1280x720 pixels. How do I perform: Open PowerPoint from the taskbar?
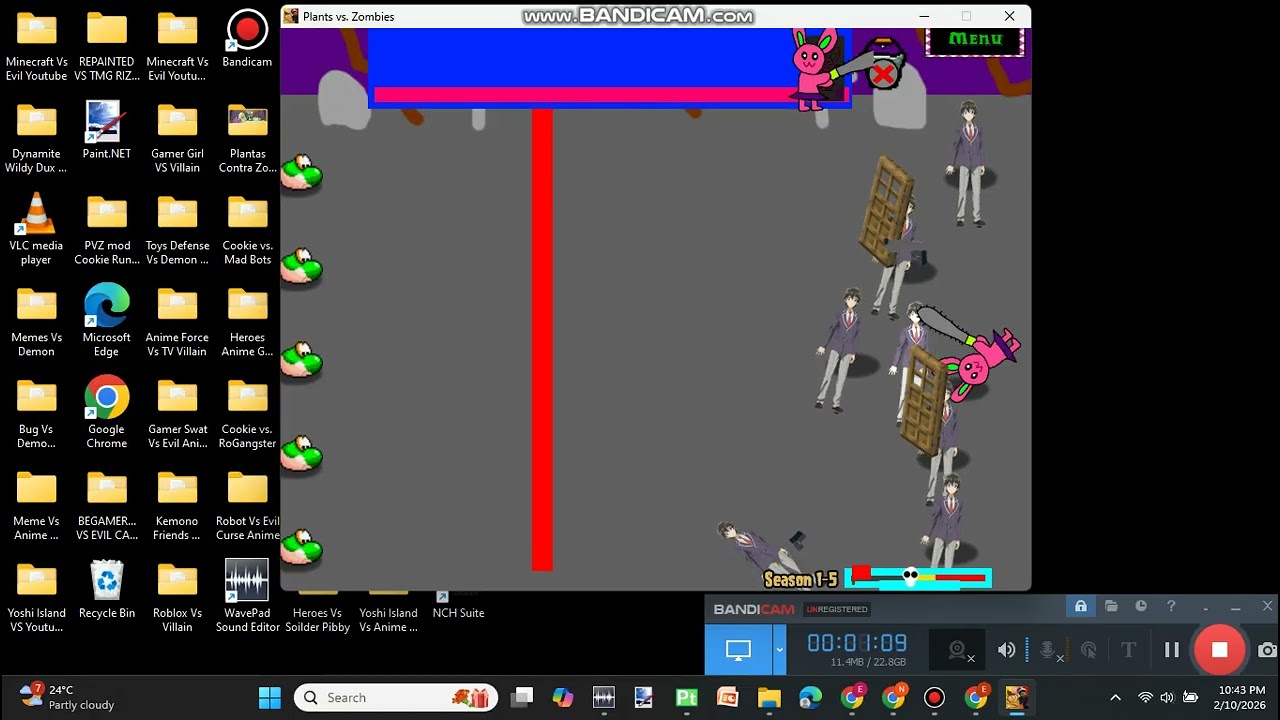coord(727,697)
